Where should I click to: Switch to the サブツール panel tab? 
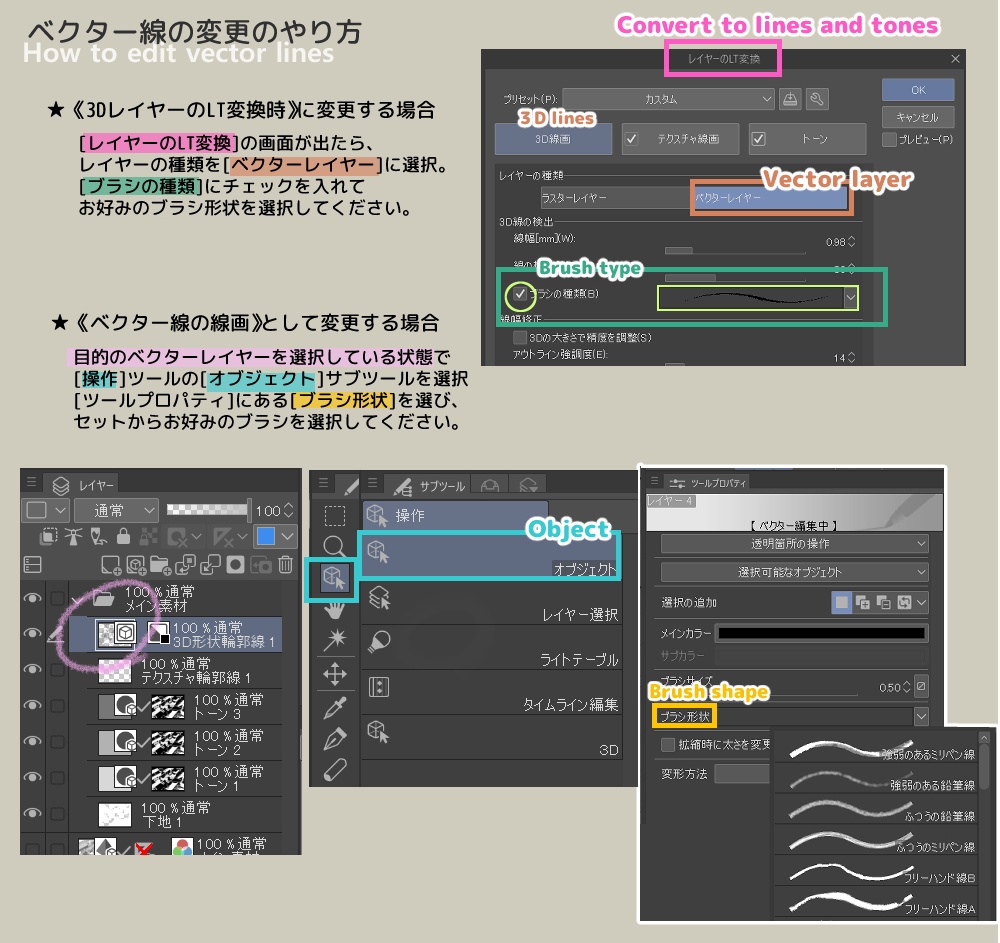click(442, 485)
